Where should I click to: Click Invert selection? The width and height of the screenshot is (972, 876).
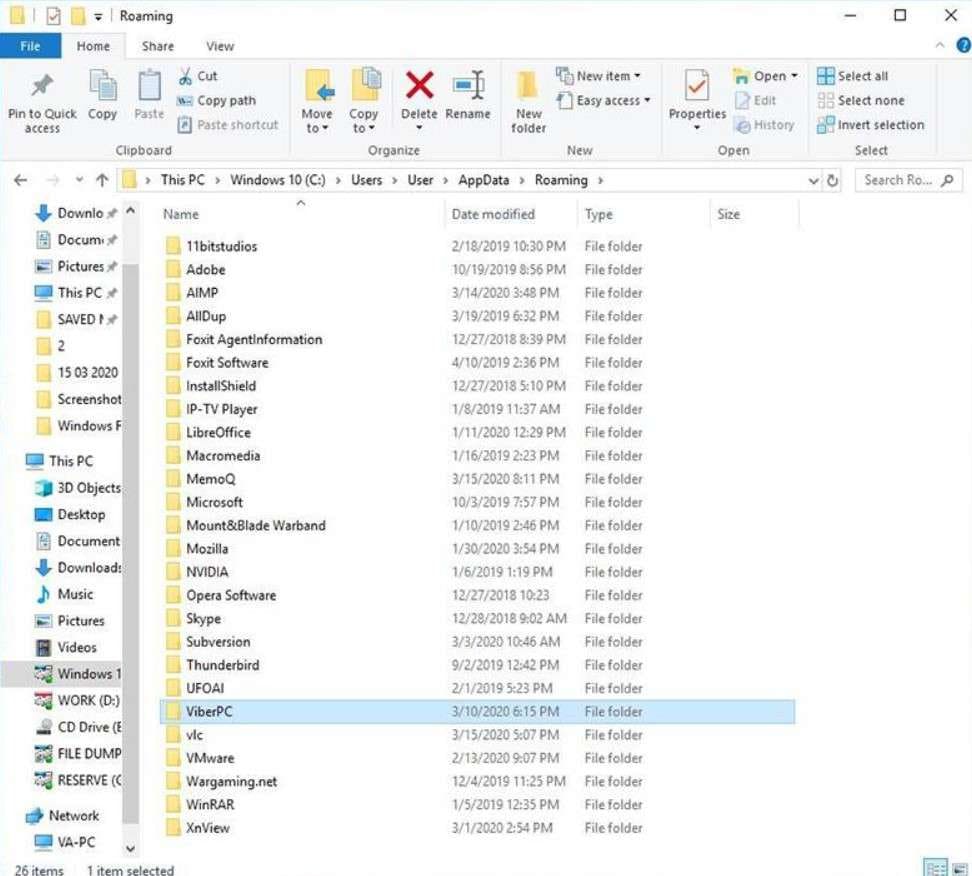[870, 125]
